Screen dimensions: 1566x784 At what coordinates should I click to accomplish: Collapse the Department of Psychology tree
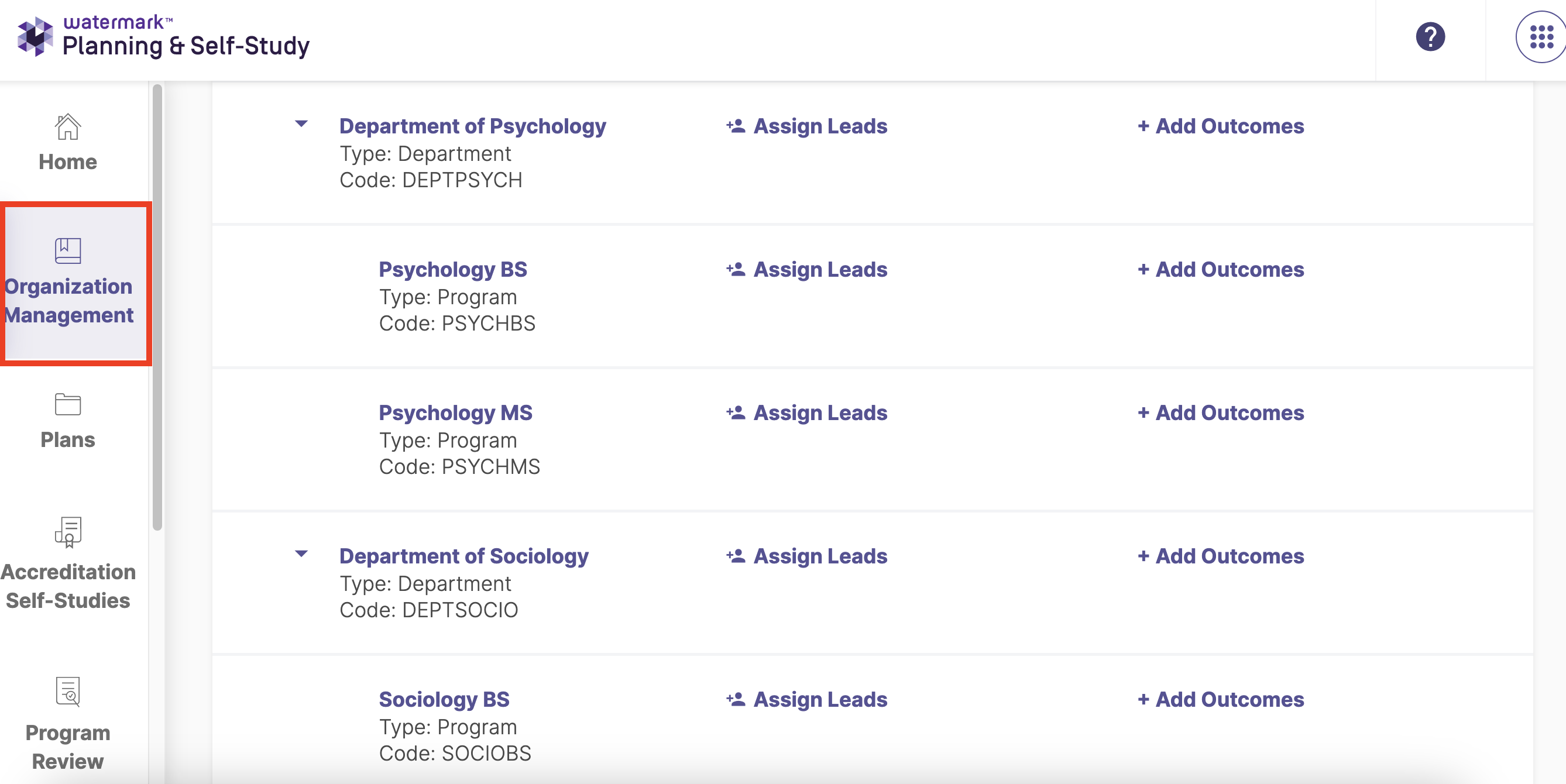pos(301,124)
